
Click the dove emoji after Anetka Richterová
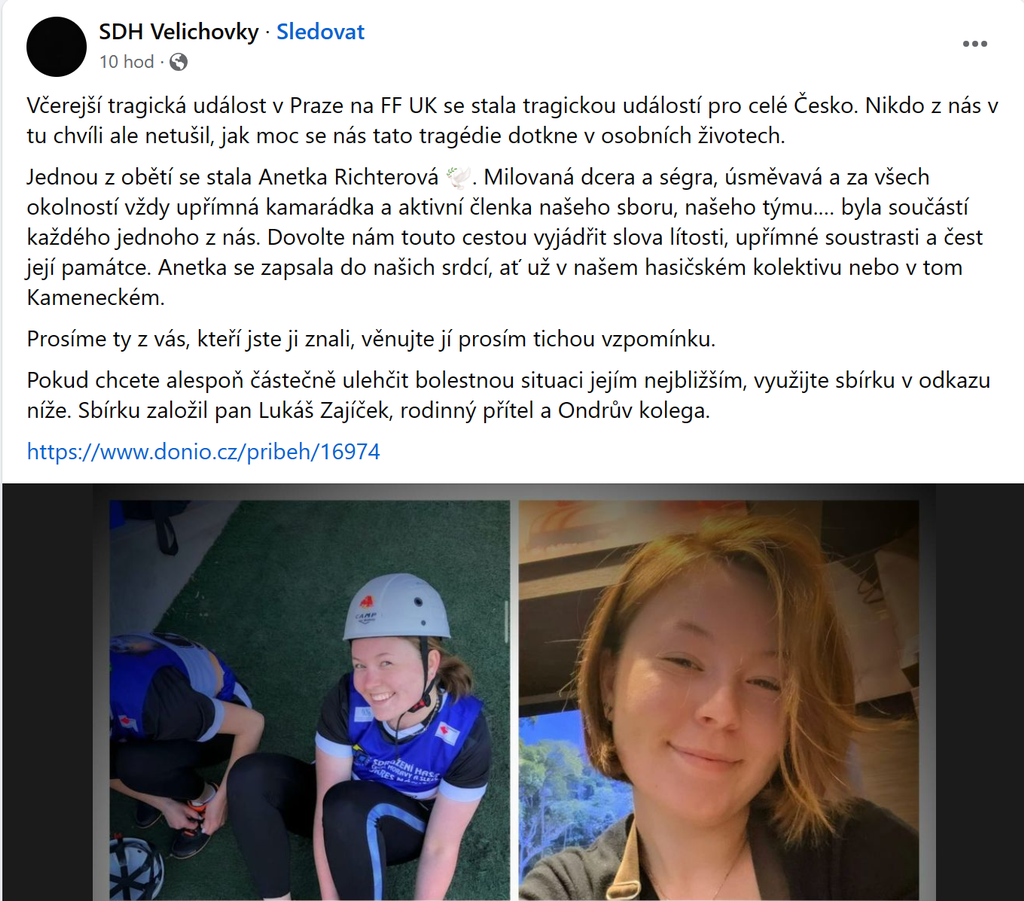459,177
